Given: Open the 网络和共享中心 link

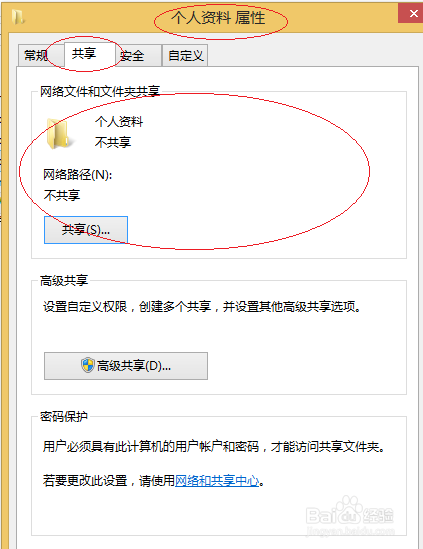Looking at the screenshot, I should tap(217, 481).
